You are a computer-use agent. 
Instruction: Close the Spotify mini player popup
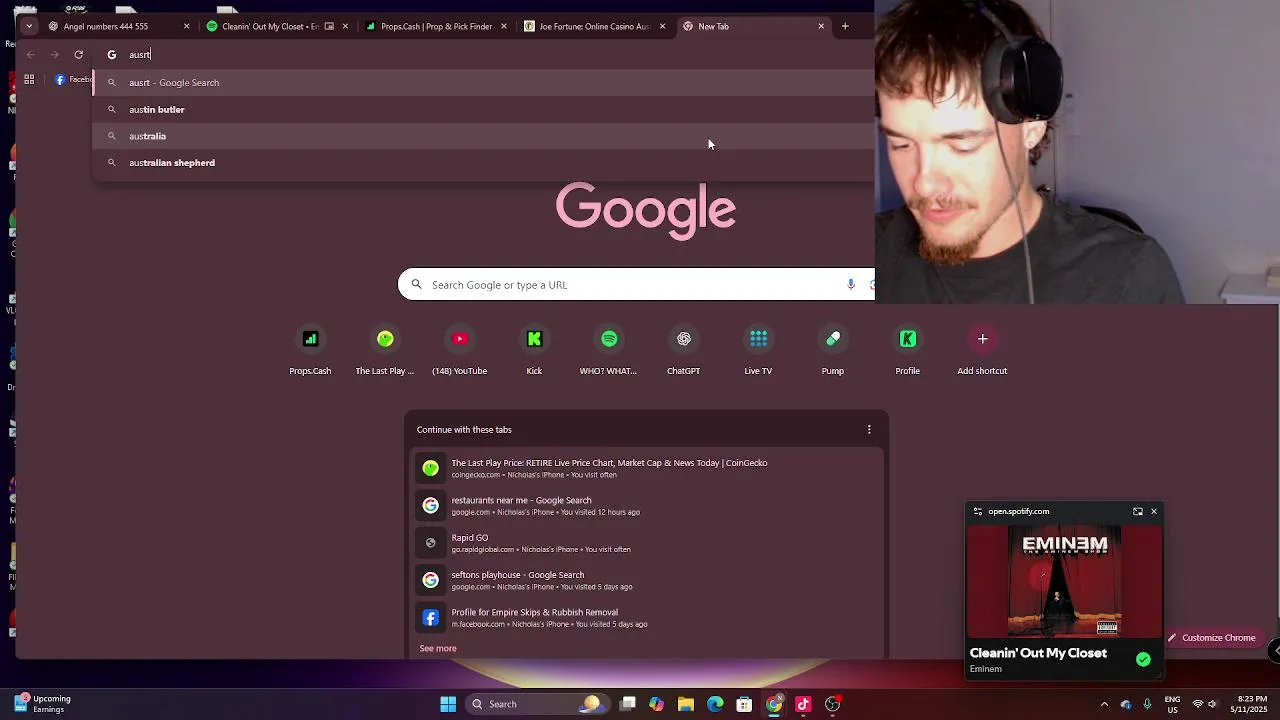[x=1154, y=511]
